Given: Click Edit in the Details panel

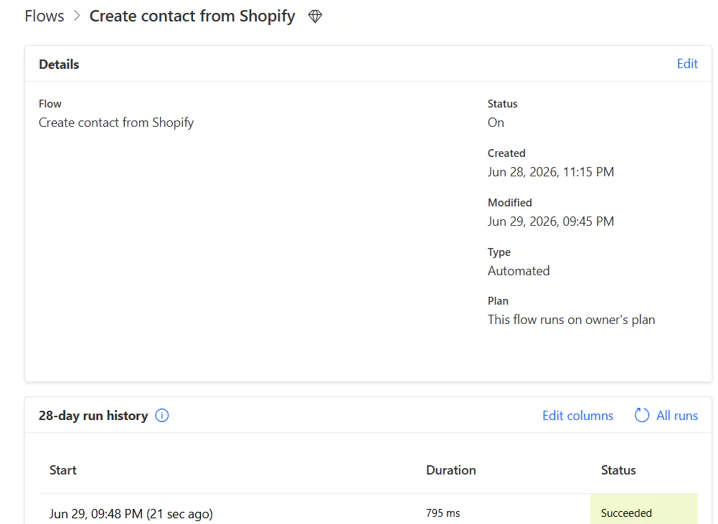Looking at the screenshot, I should (x=687, y=64).
